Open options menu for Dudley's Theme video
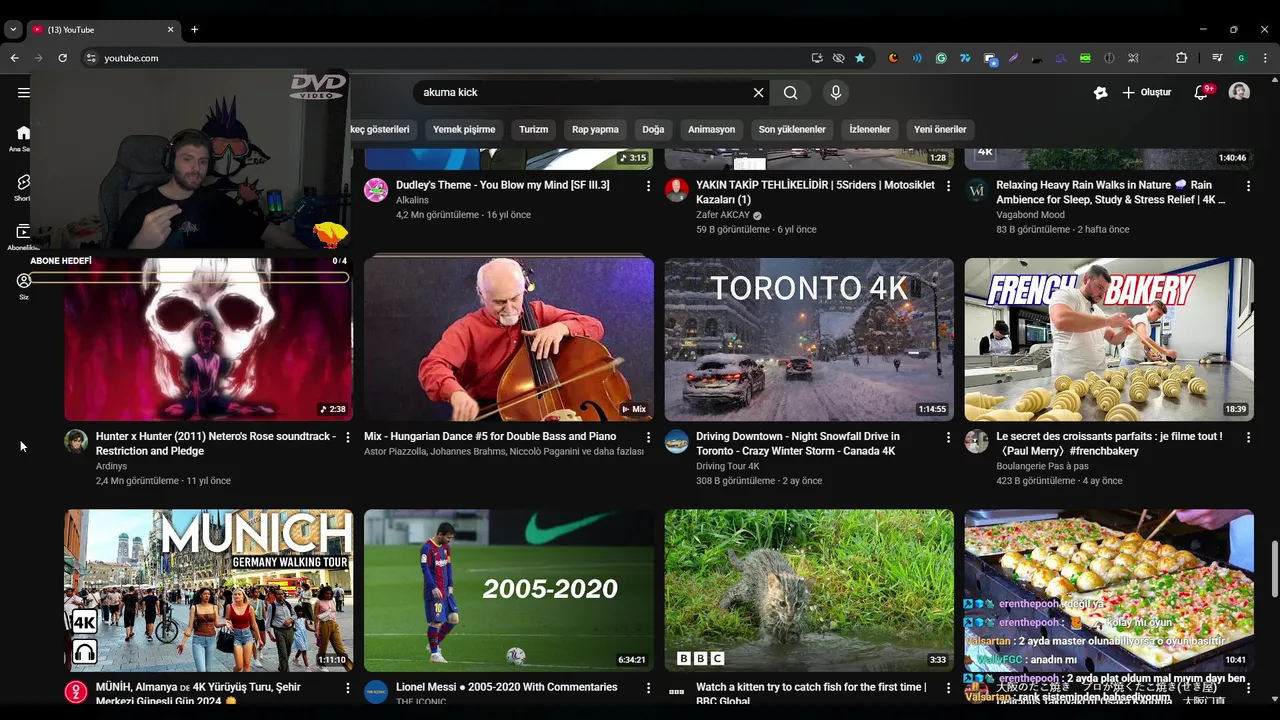The width and height of the screenshot is (1280, 720). 648,186
